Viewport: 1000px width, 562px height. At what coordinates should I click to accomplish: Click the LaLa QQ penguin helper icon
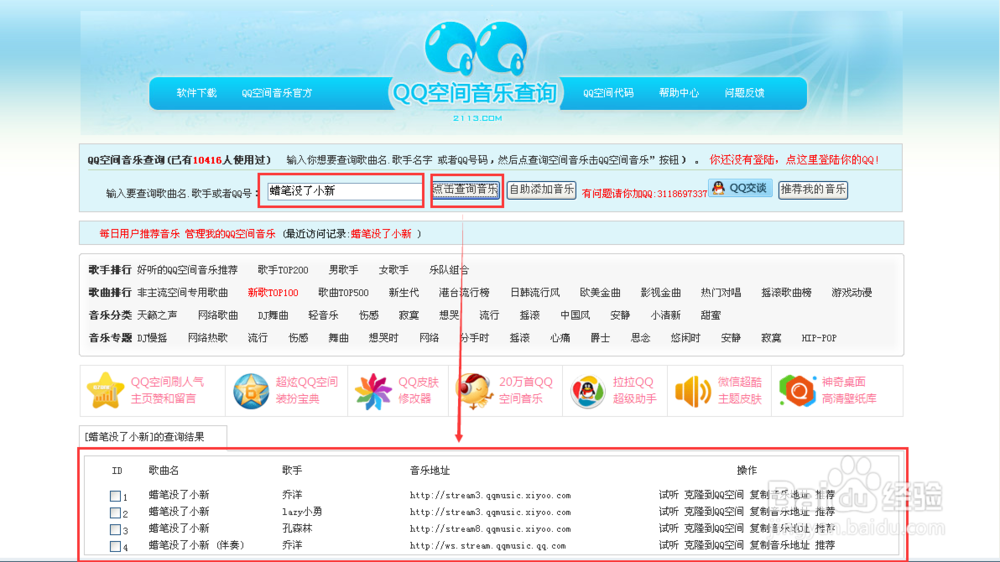click(587, 391)
